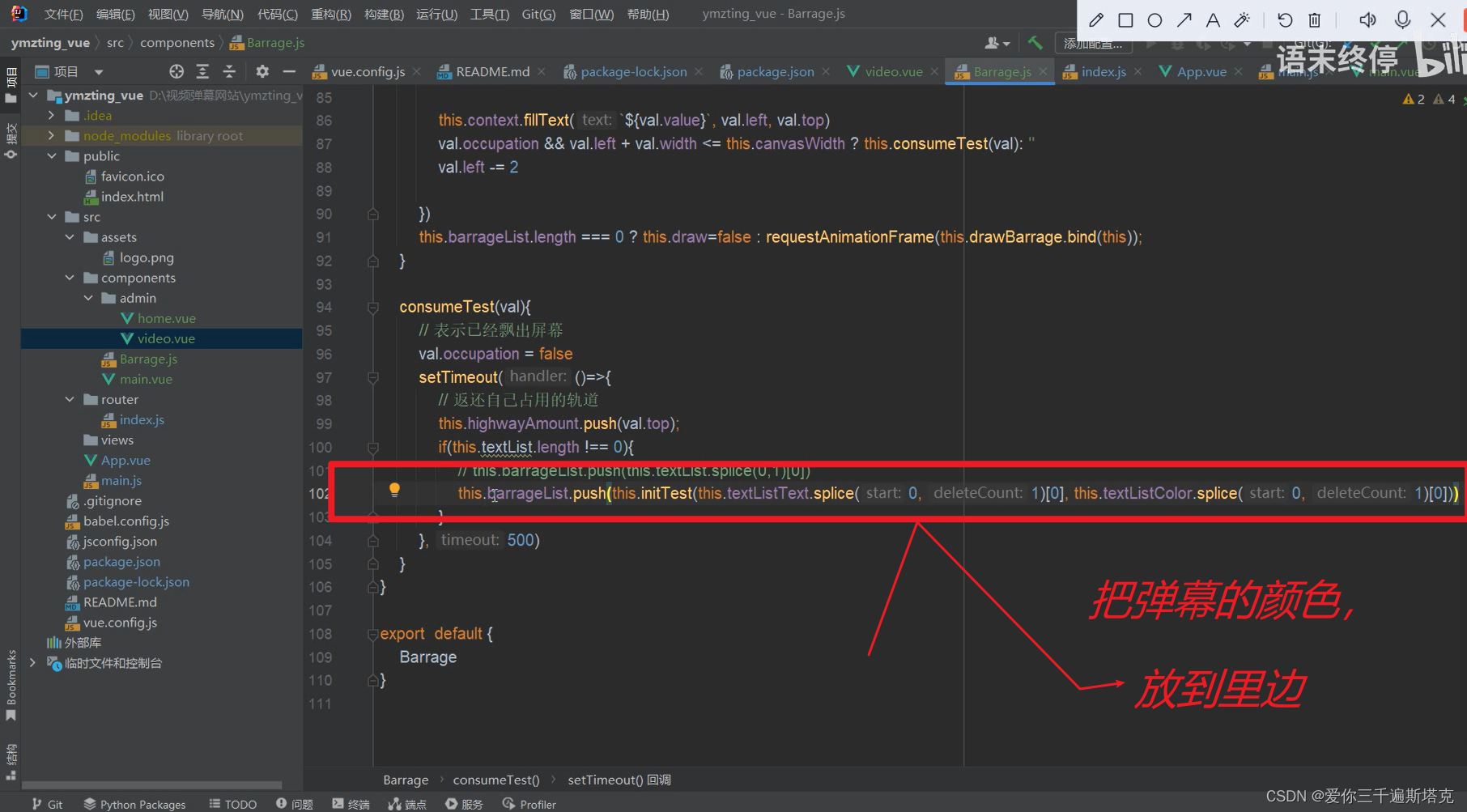Screen dimensions: 1467x812
Task: Select the rectangle annotation tool
Action: pyautogui.click(x=1125, y=20)
